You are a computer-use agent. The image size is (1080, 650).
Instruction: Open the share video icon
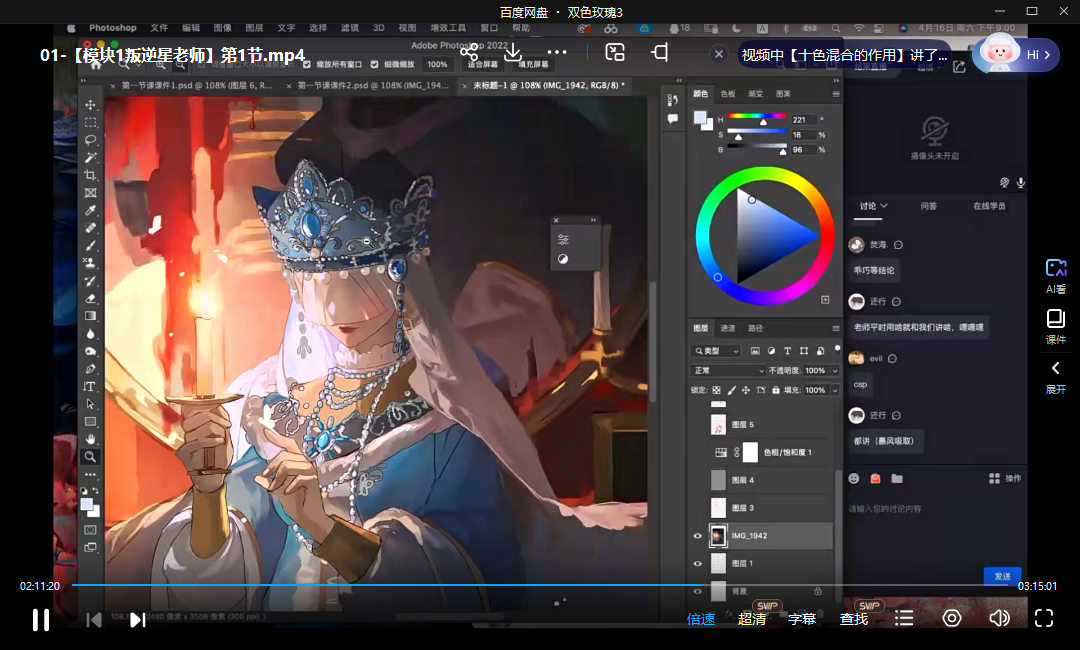point(469,53)
